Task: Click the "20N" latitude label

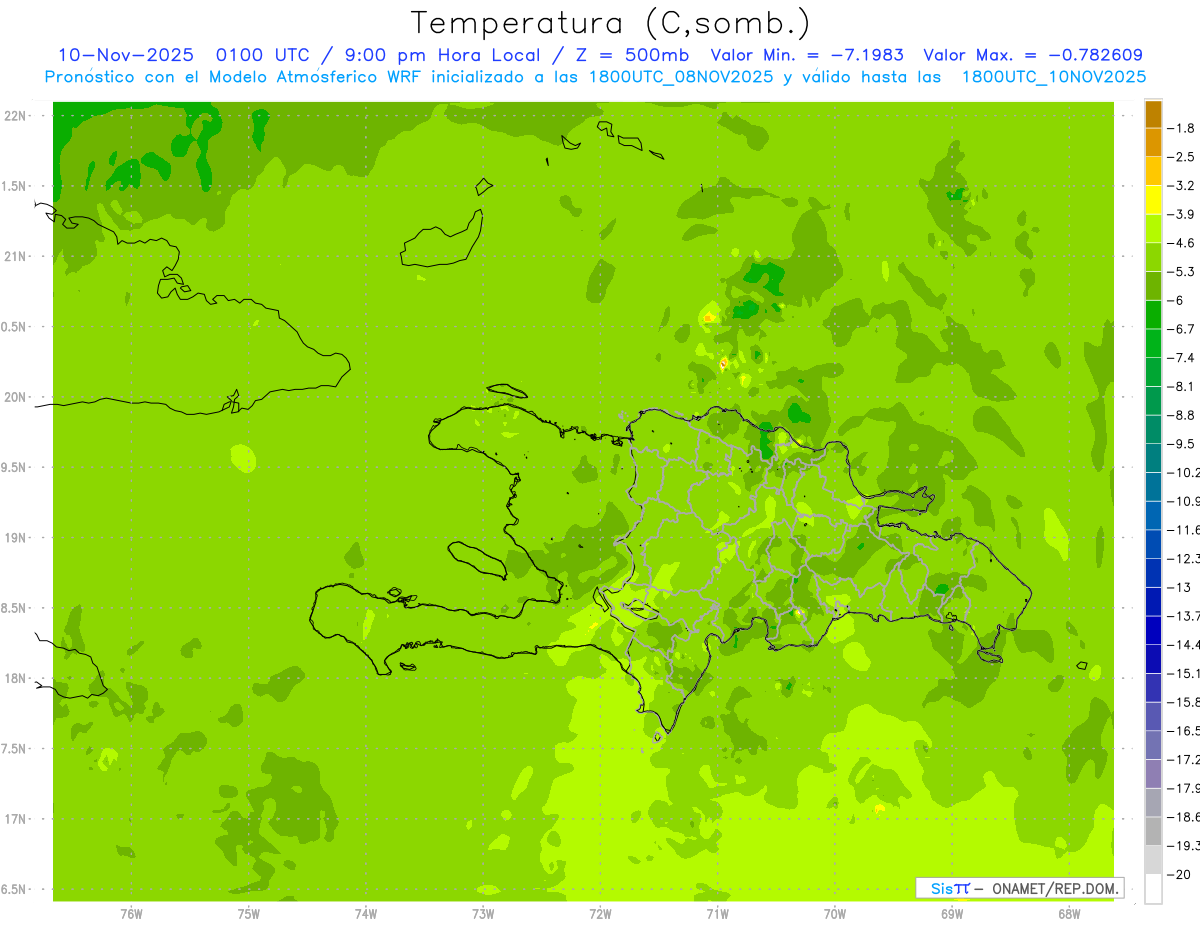Action: 16,397
